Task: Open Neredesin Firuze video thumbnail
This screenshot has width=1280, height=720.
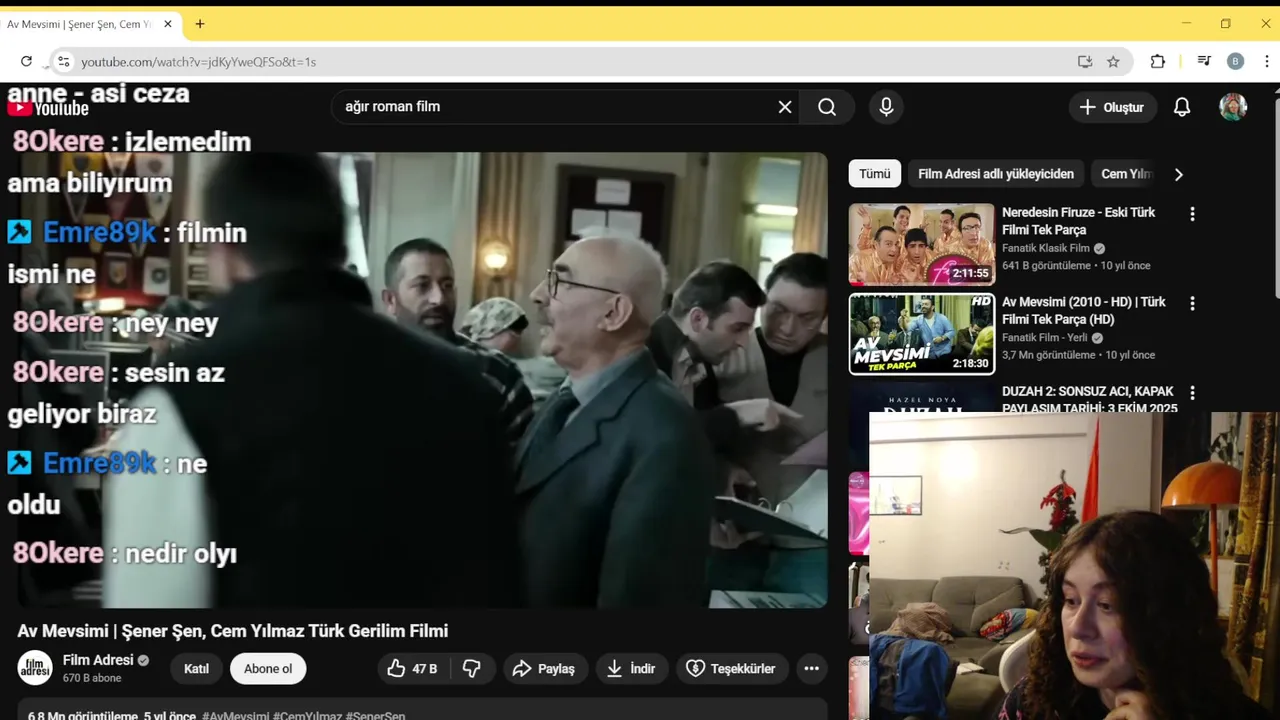Action: [x=922, y=245]
